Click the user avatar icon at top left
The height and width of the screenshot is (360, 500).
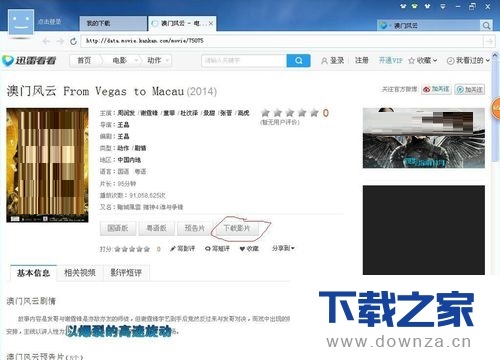pyautogui.click(x=21, y=22)
